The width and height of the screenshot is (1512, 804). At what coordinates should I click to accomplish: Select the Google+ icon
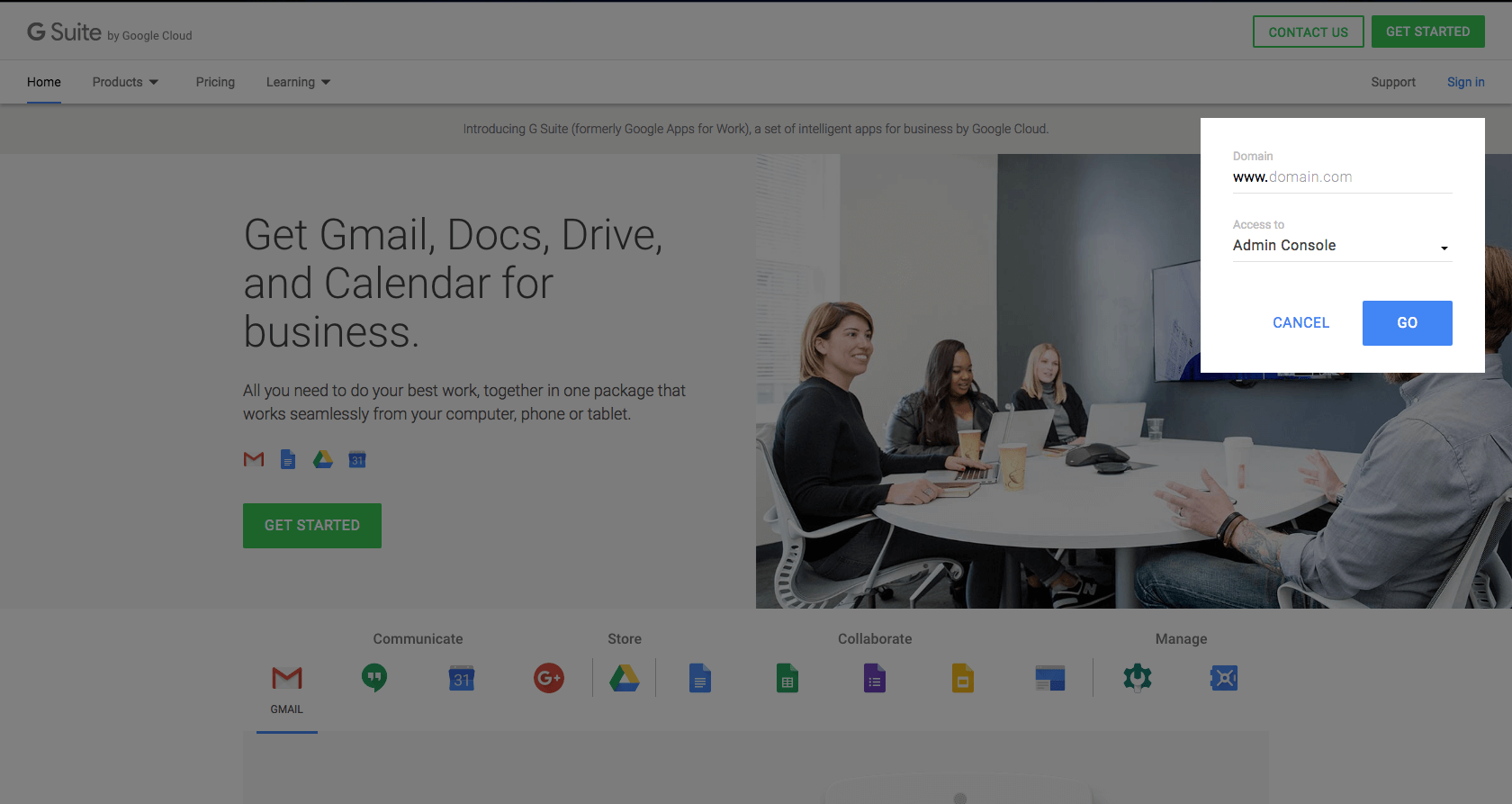pyautogui.click(x=549, y=678)
